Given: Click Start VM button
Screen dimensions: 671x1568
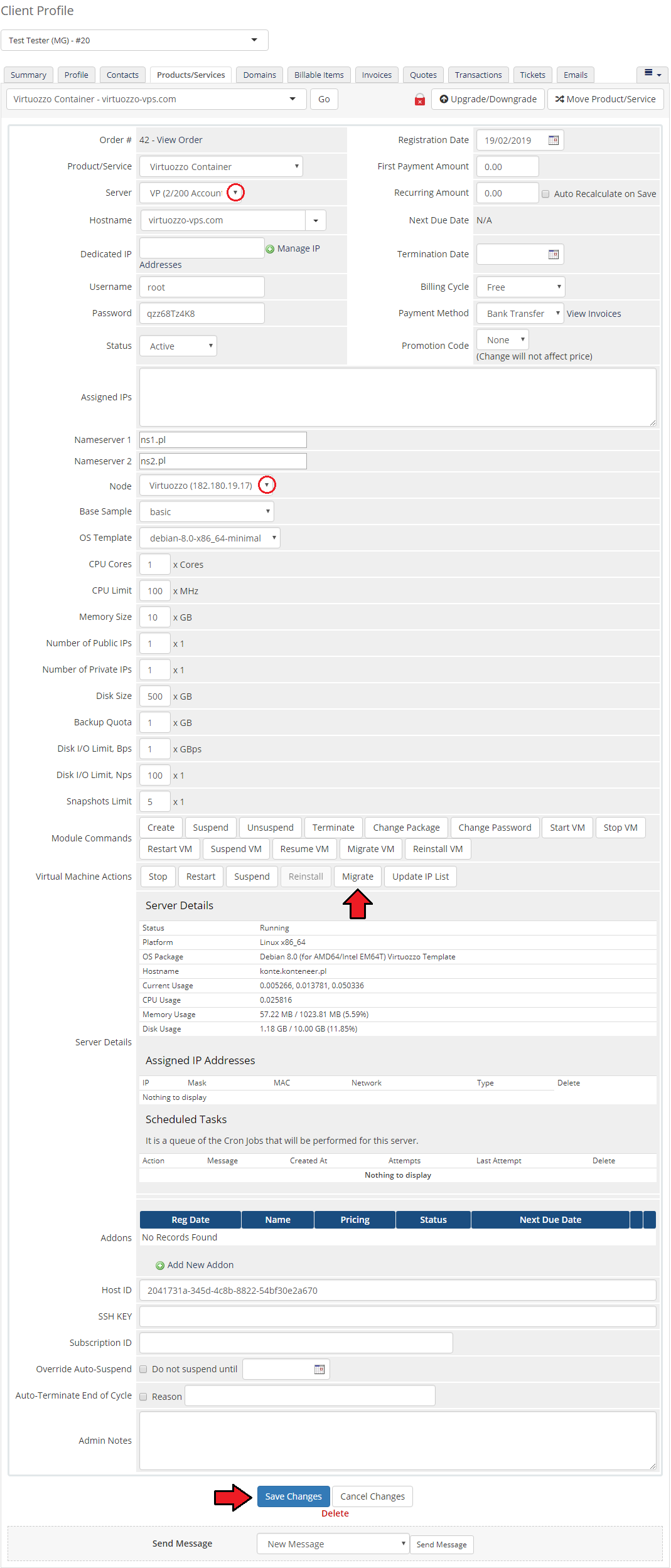Looking at the screenshot, I should click(567, 828).
